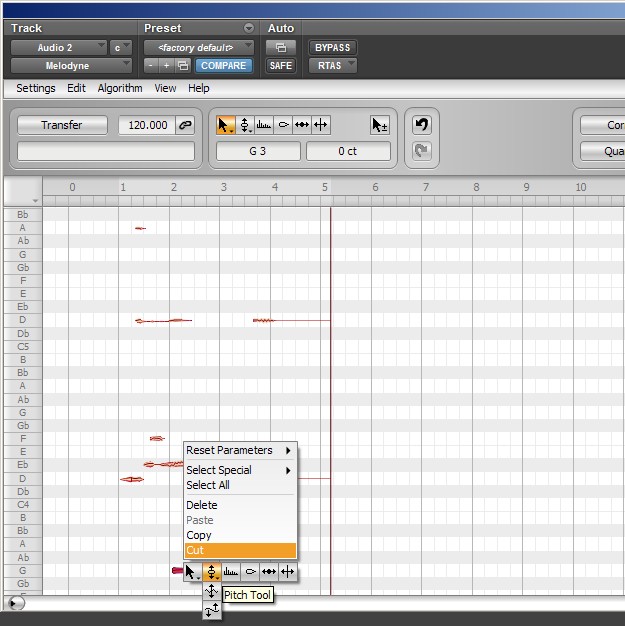Select the Time tool in the top toolbar
The height and width of the screenshot is (626, 625).
(302, 125)
